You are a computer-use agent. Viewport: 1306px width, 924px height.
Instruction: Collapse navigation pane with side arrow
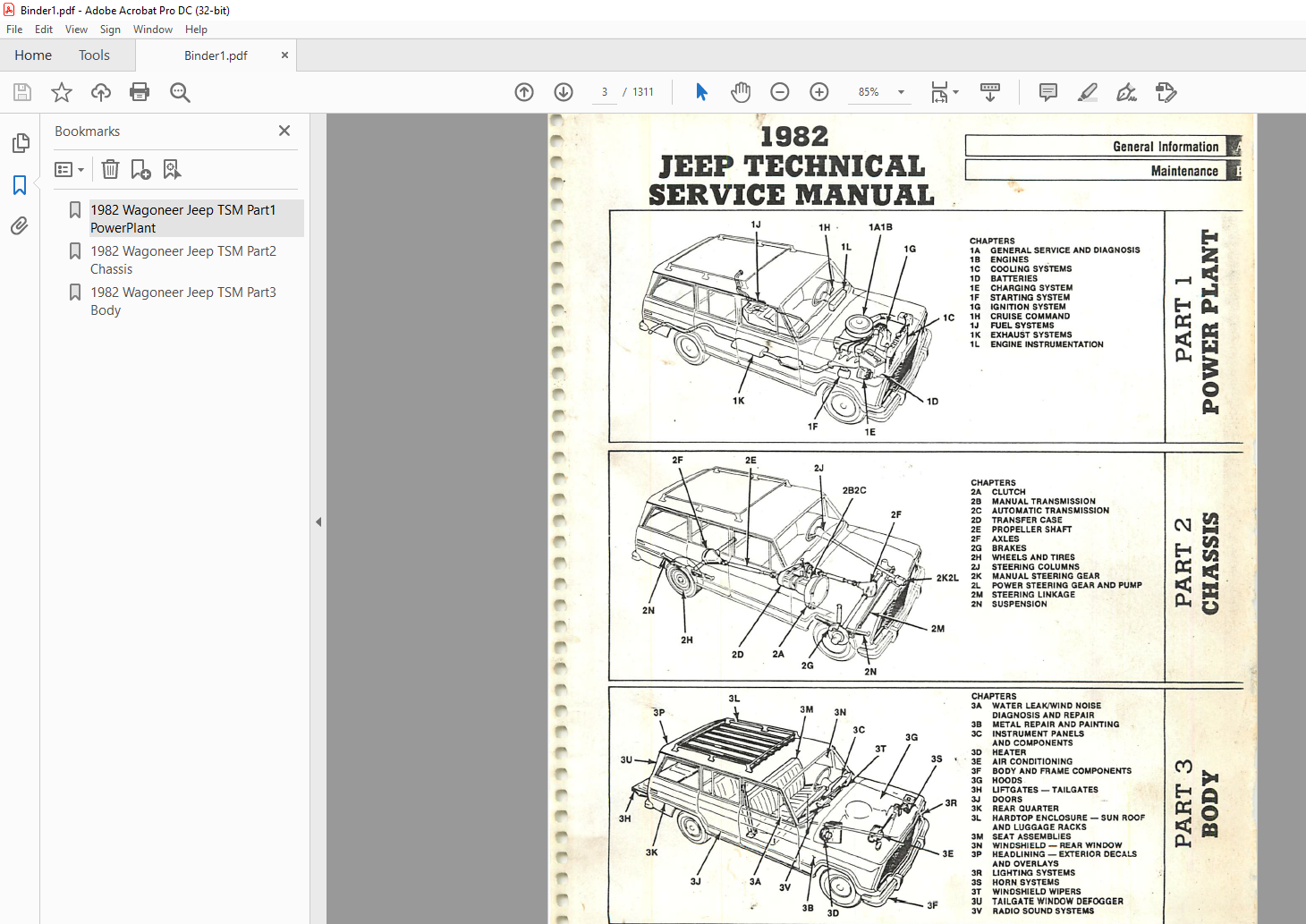click(x=318, y=521)
